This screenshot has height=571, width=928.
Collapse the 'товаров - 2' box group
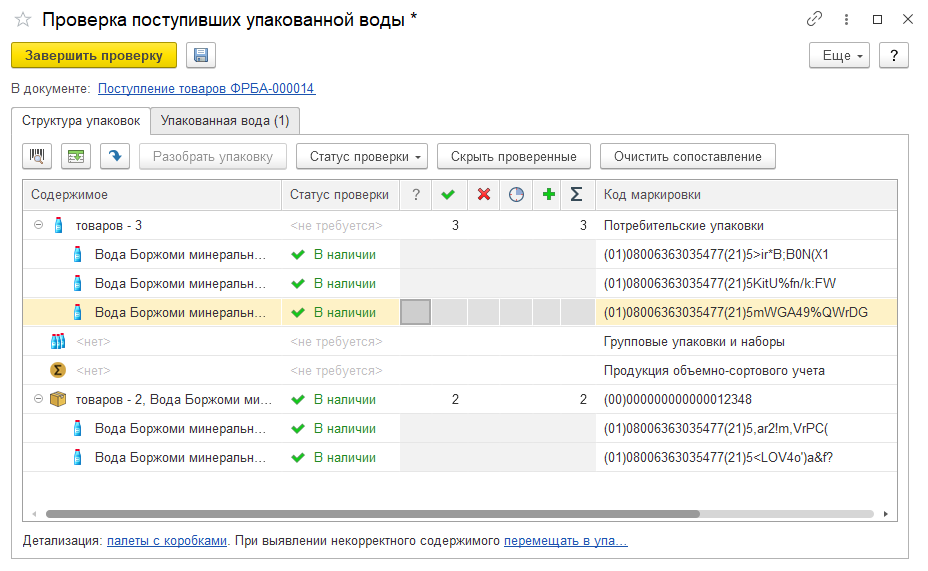pyautogui.click(x=38, y=399)
